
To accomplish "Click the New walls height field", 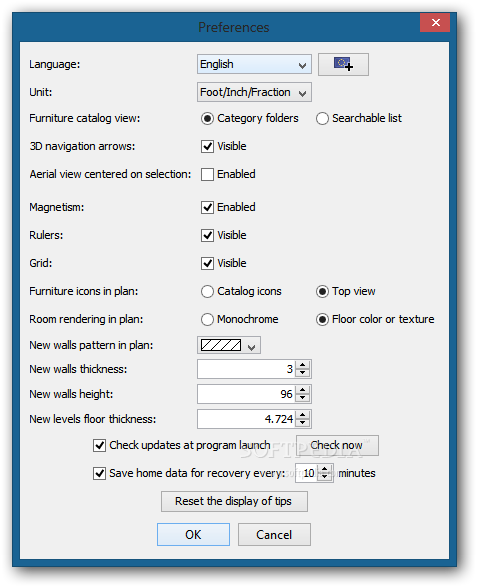I will [246, 394].
